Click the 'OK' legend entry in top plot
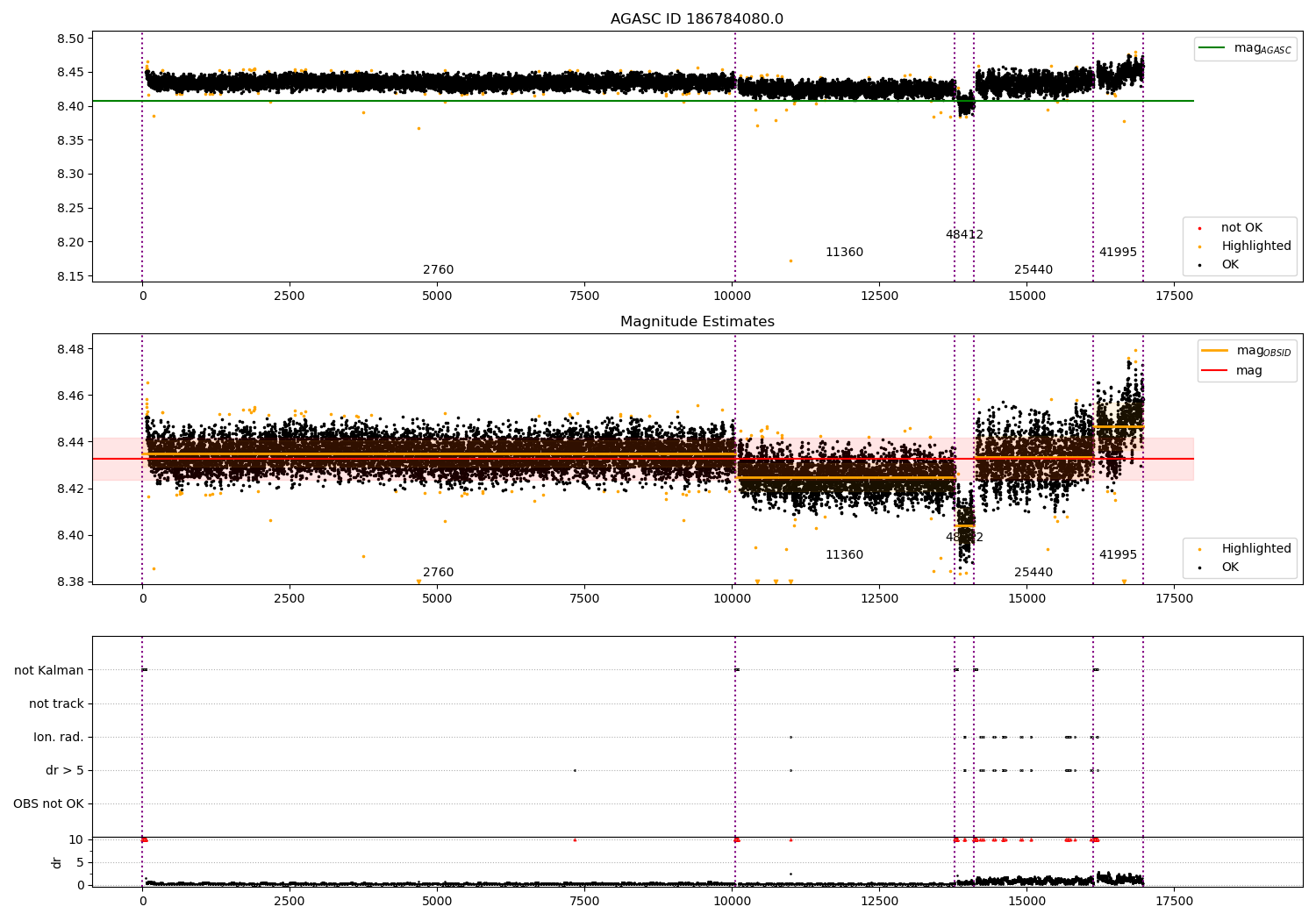This screenshot has width=1316, height=921. pyautogui.click(x=1230, y=265)
